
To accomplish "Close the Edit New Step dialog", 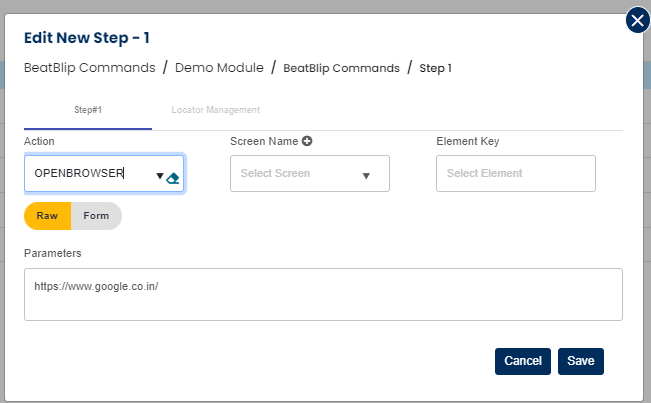I will [638, 21].
